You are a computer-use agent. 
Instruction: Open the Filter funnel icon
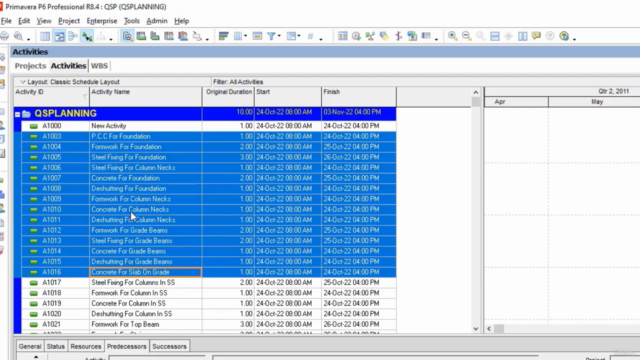pyautogui.click(x=271, y=36)
